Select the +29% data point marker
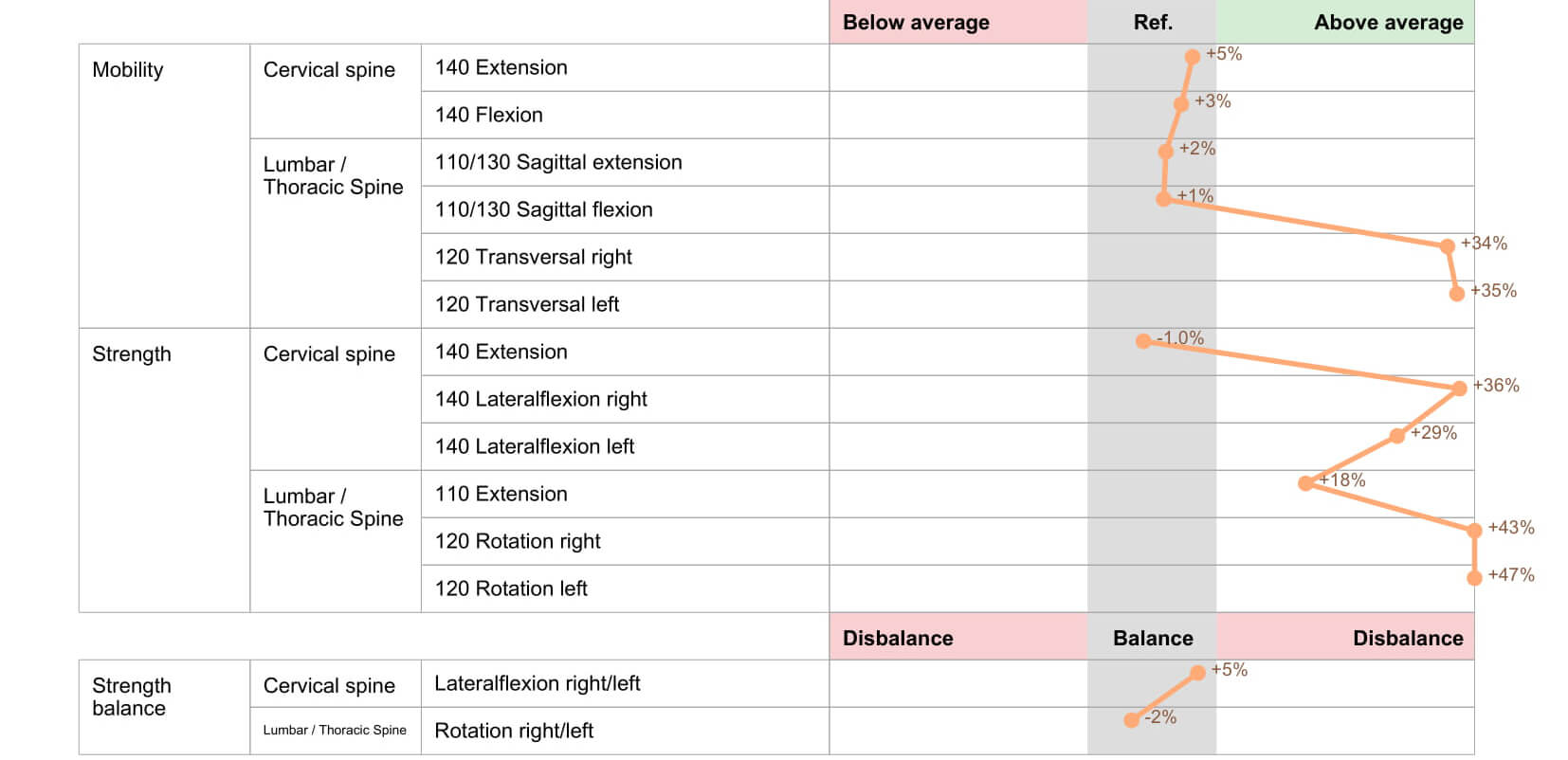This screenshot has width=1568, height=760. (1396, 436)
